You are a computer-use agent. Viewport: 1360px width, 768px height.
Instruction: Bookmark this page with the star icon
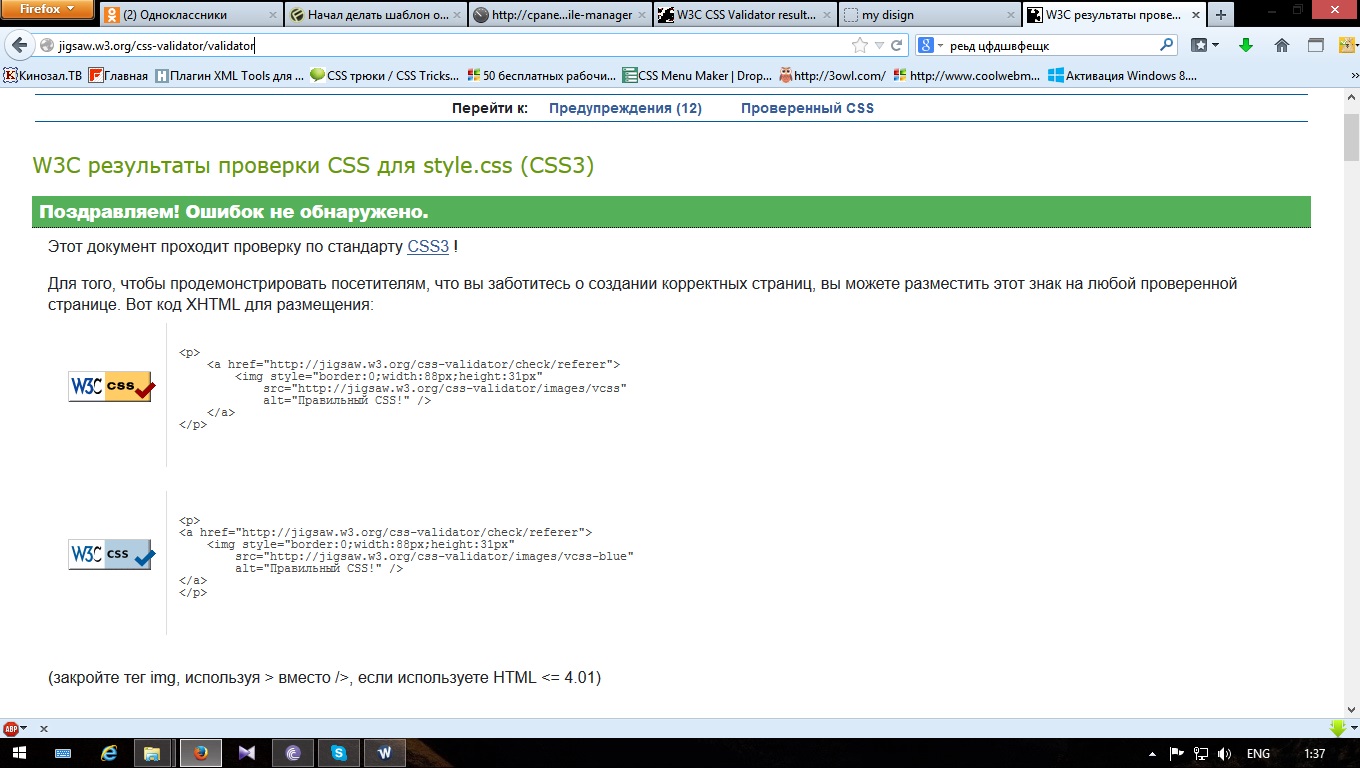(x=859, y=45)
